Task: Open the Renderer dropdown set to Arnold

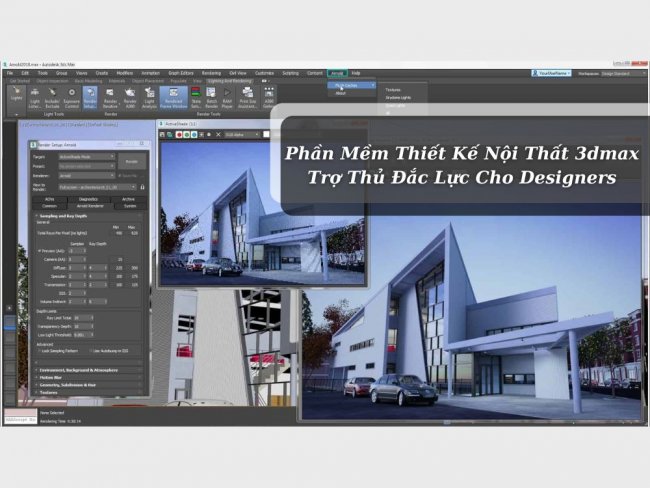Action: click(x=87, y=175)
